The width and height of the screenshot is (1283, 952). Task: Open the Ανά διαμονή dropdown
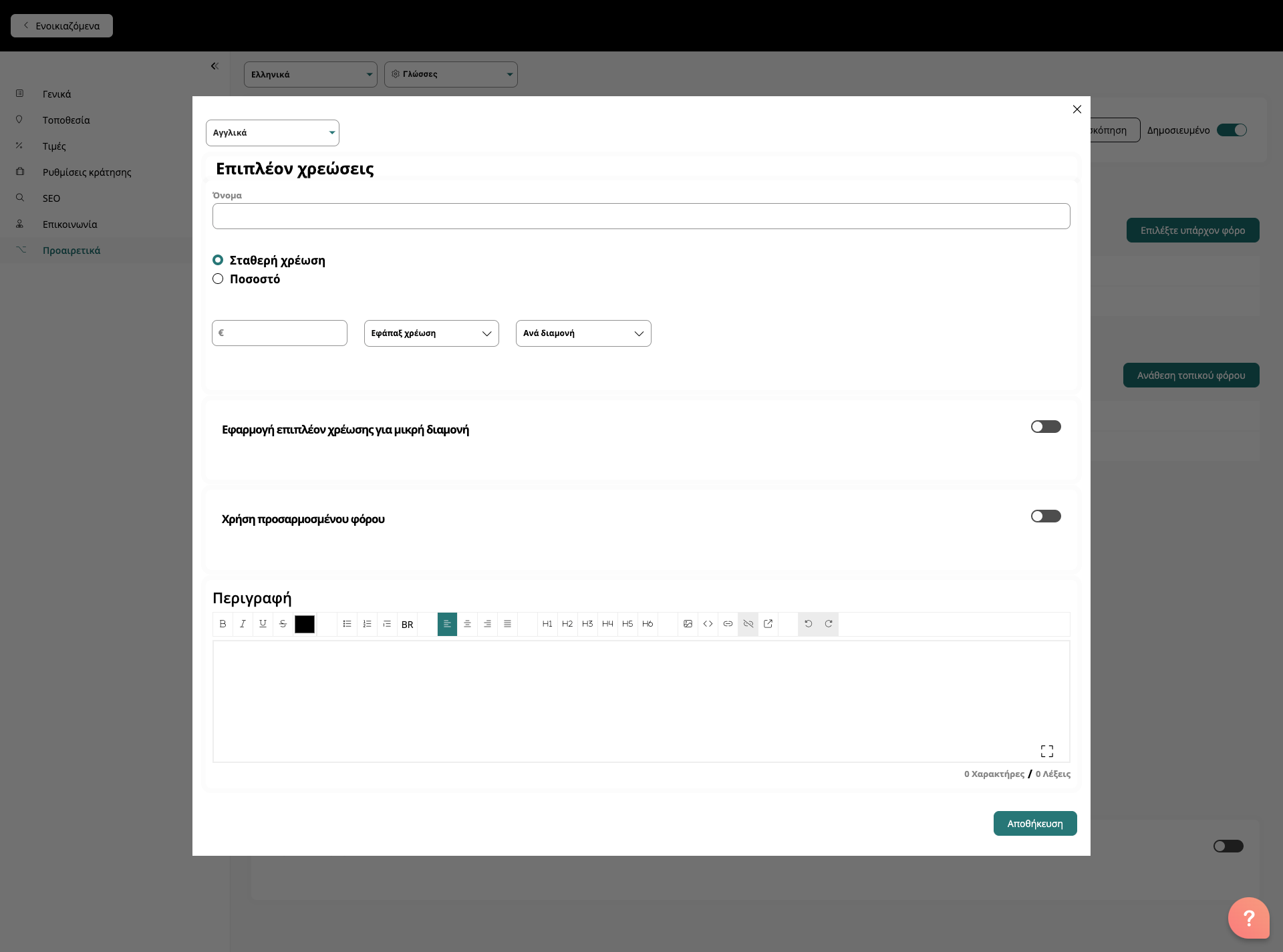pos(583,333)
